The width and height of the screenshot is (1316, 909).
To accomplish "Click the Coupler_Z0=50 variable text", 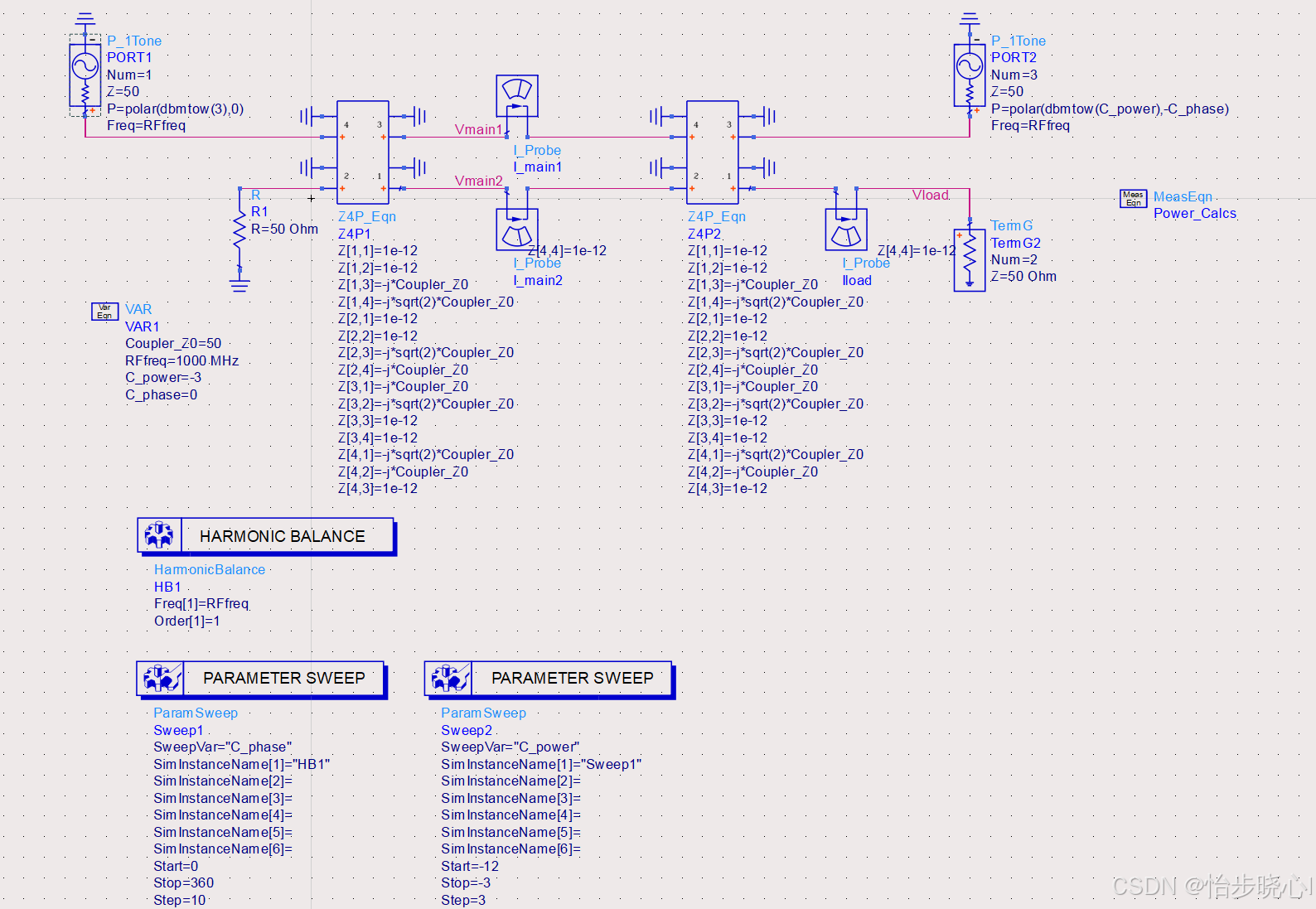I will coord(173,344).
